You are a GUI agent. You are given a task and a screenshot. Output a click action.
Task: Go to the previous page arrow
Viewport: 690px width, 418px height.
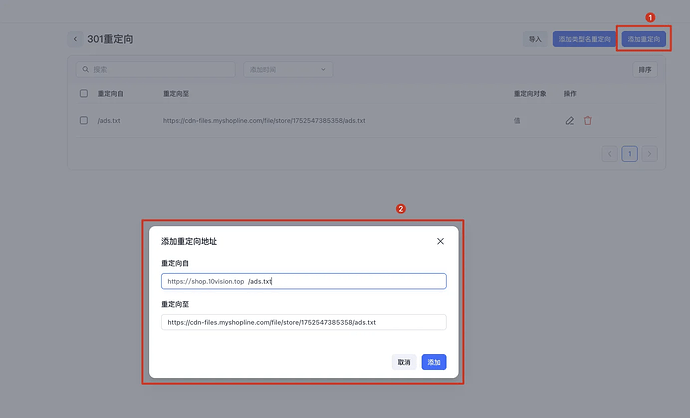(x=609, y=154)
